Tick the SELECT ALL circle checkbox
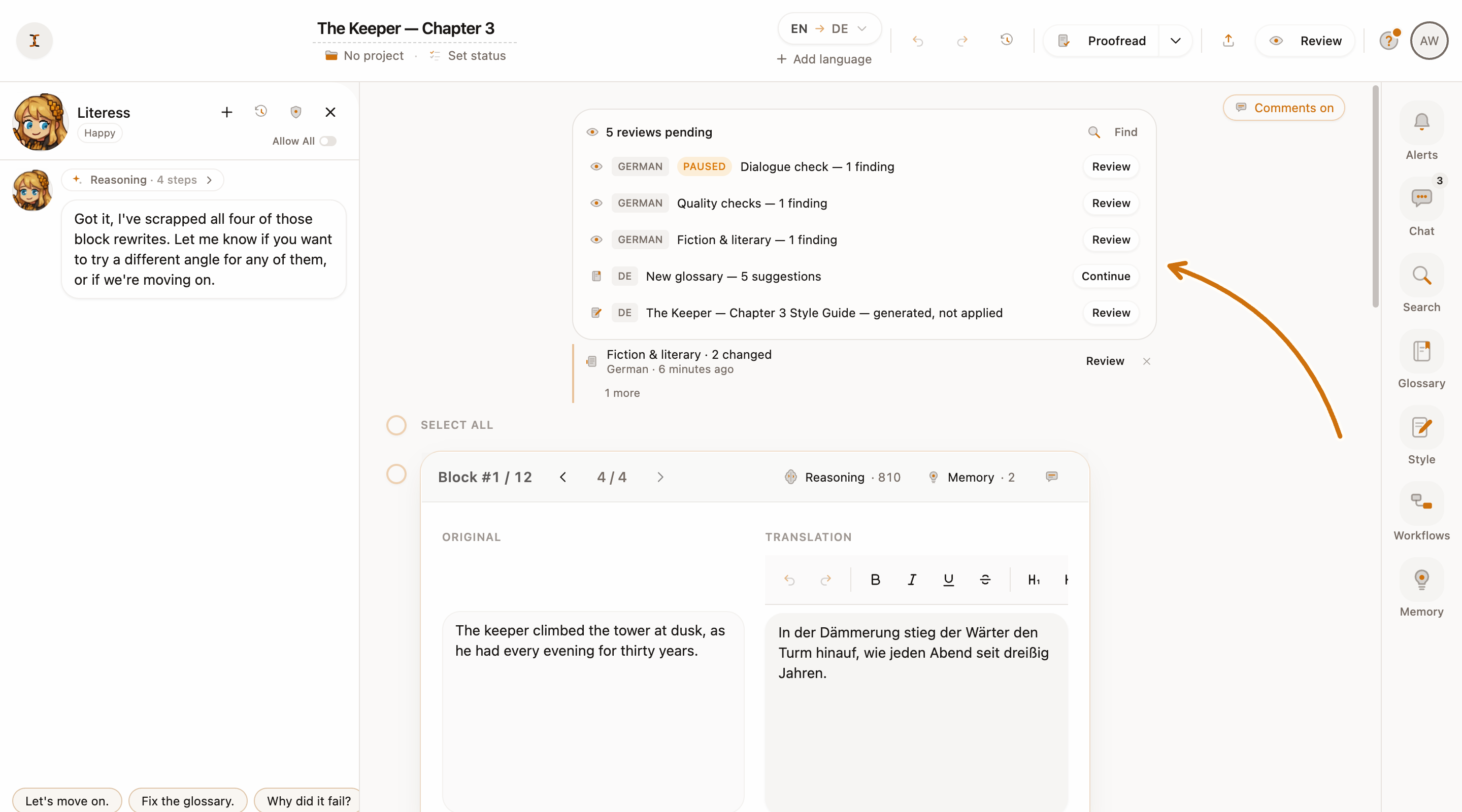 pos(396,425)
